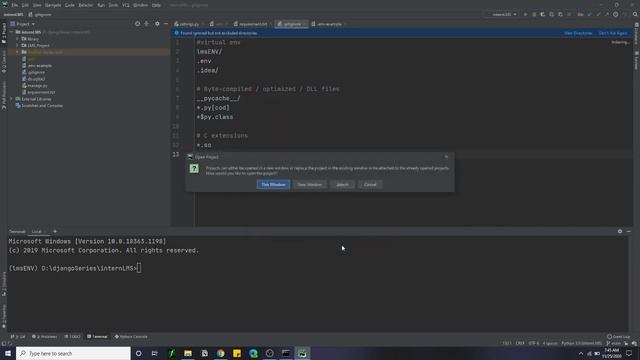
Task: Switch to the .env-example editor tab
Action: click(328, 24)
